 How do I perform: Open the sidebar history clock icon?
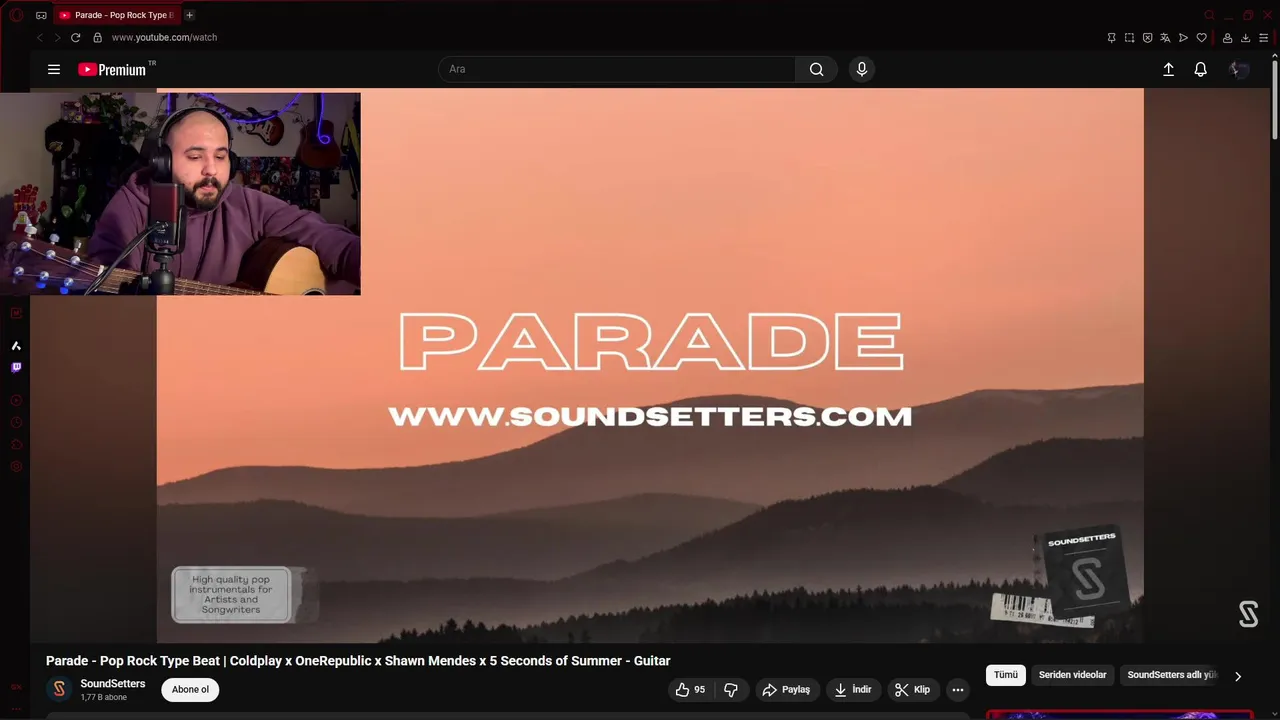point(16,422)
